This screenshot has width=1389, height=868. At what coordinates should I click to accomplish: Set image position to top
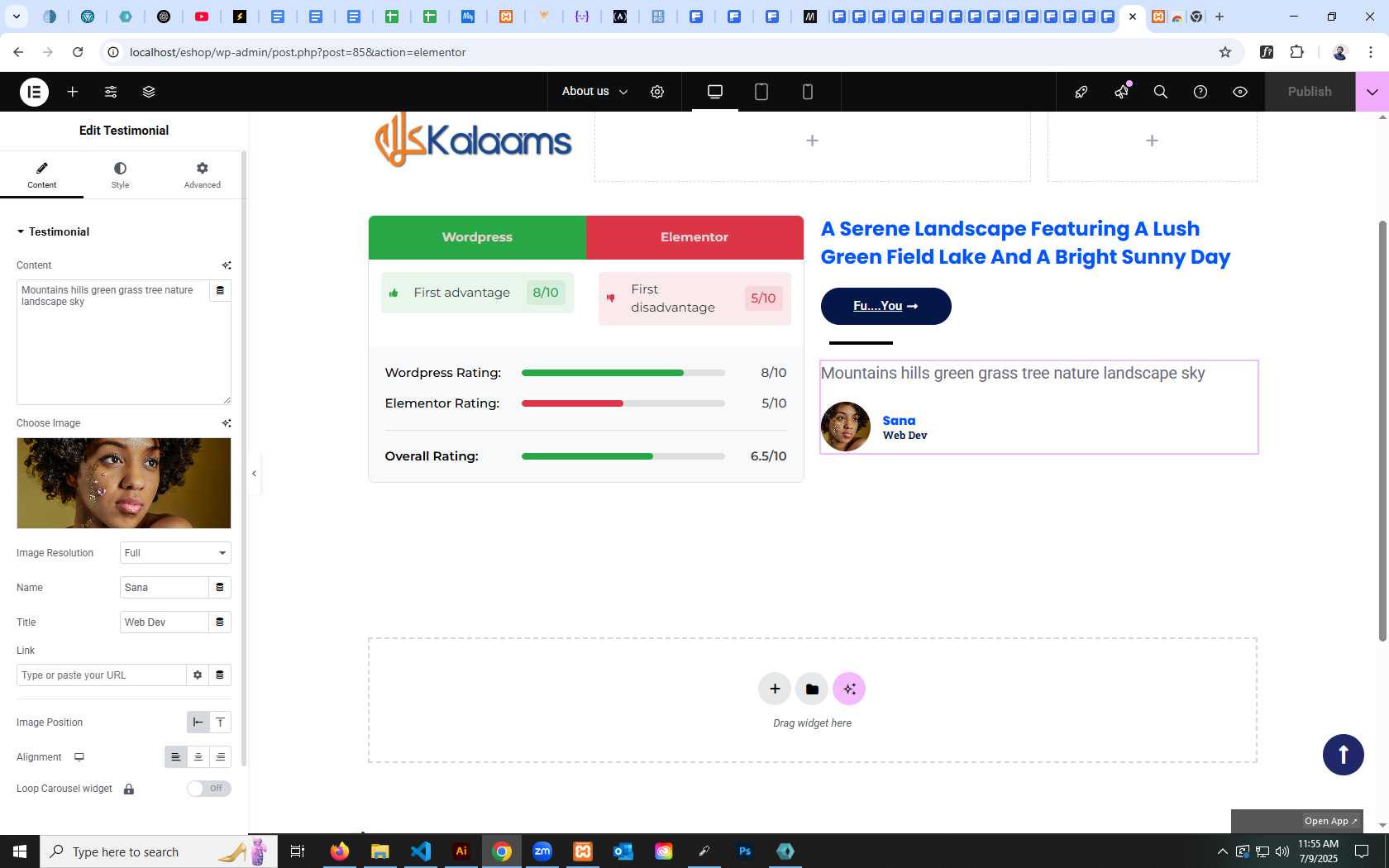(220, 723)
